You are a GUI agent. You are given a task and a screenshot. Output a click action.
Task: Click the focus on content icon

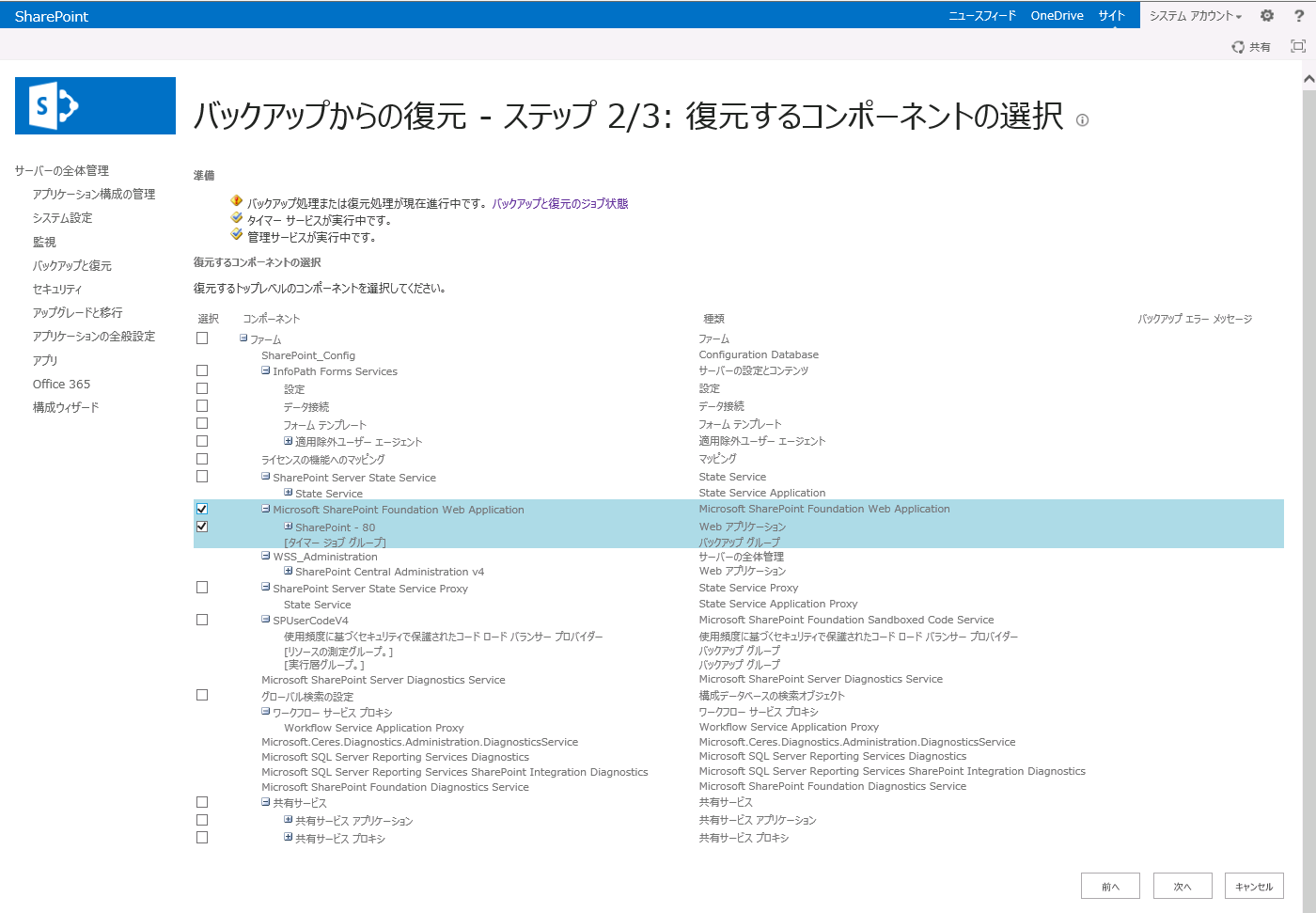point(1298,46)
